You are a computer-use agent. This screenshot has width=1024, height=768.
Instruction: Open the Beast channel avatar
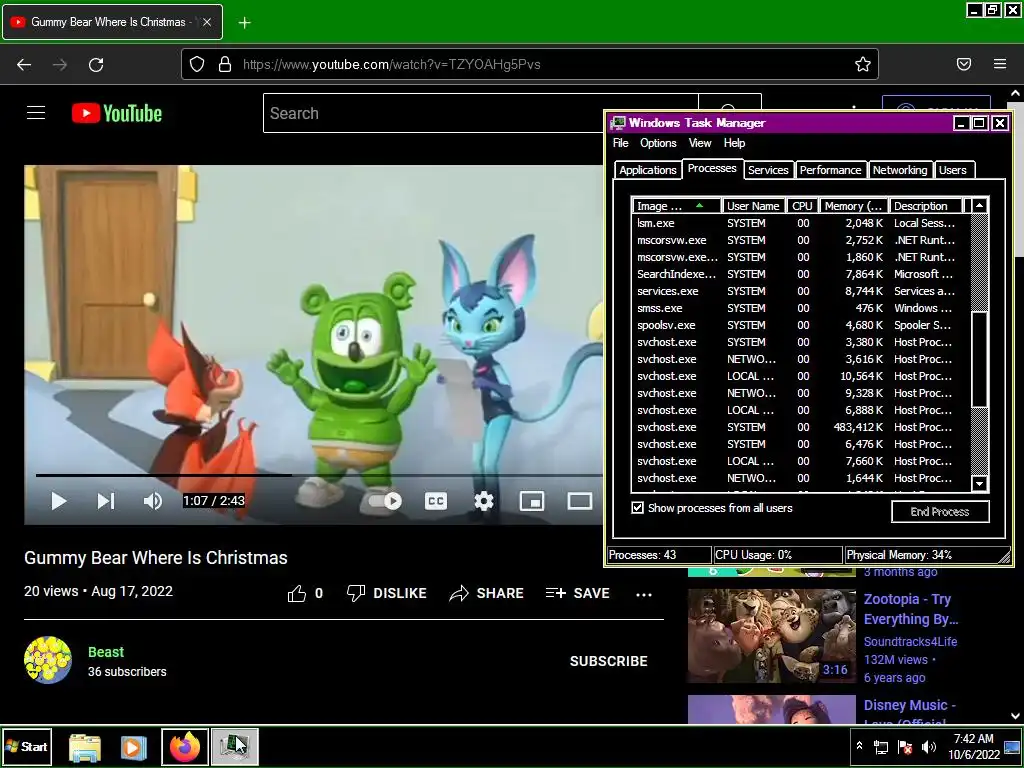coord(48,660)
